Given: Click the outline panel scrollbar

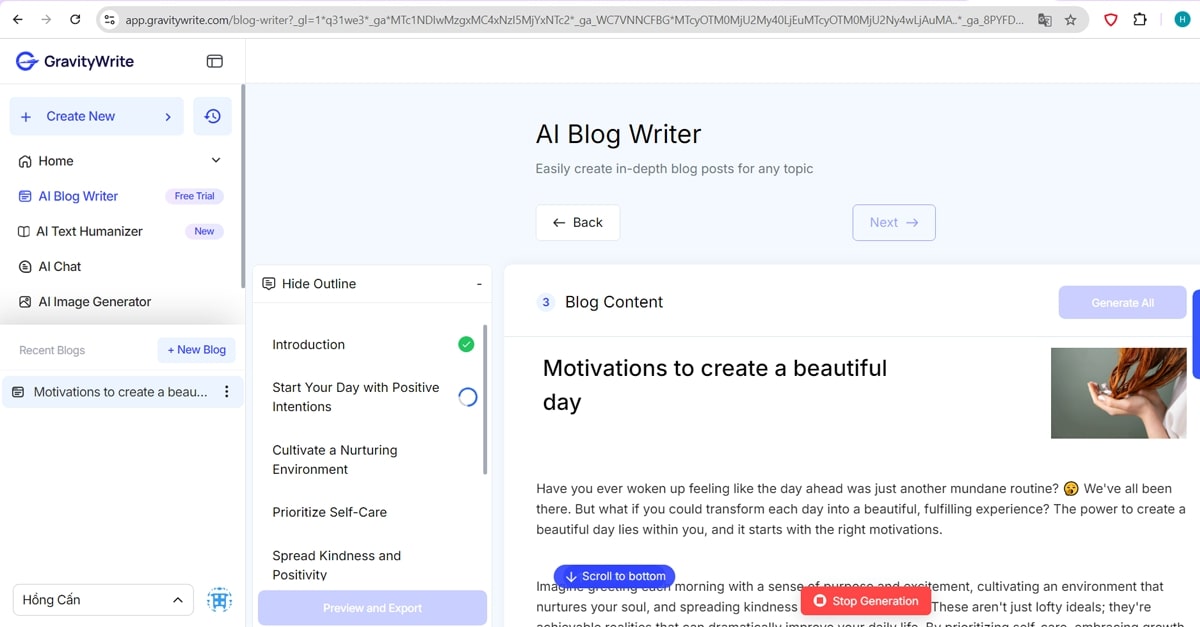Looking at the screenshot, I should [485, 400].
